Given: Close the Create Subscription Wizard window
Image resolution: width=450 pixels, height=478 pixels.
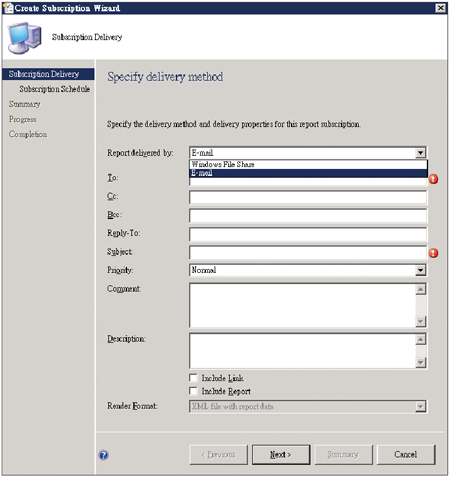Looking at the screenshot, I should coord(441,8).
